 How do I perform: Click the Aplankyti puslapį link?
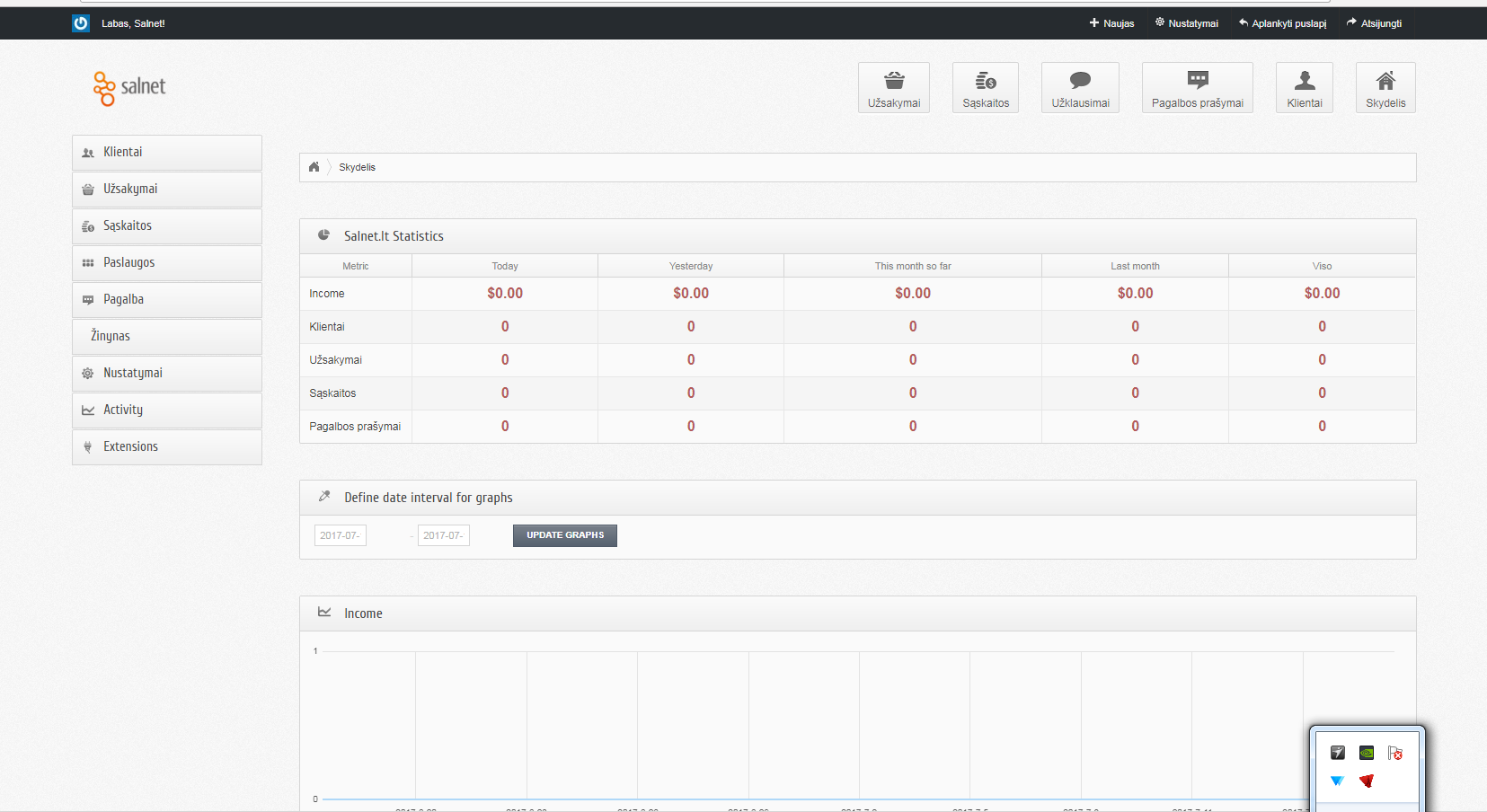(1282, 23)
